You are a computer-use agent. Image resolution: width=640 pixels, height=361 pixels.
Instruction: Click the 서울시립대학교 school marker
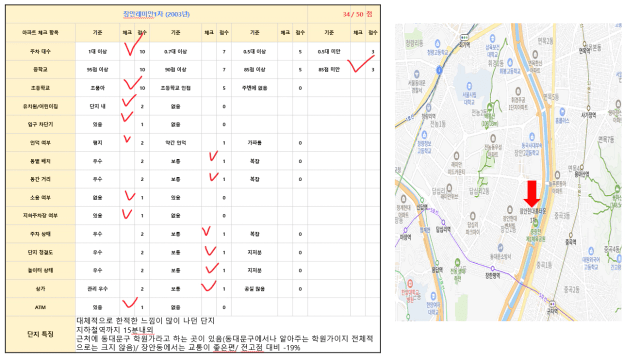(469, 86)
